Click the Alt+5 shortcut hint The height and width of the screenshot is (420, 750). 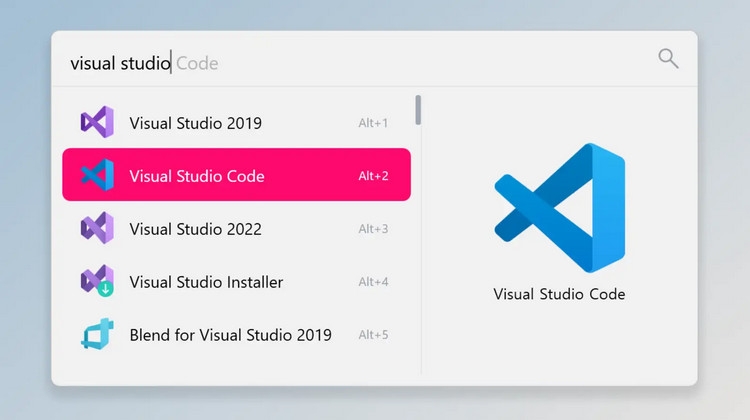coord(373,335)
